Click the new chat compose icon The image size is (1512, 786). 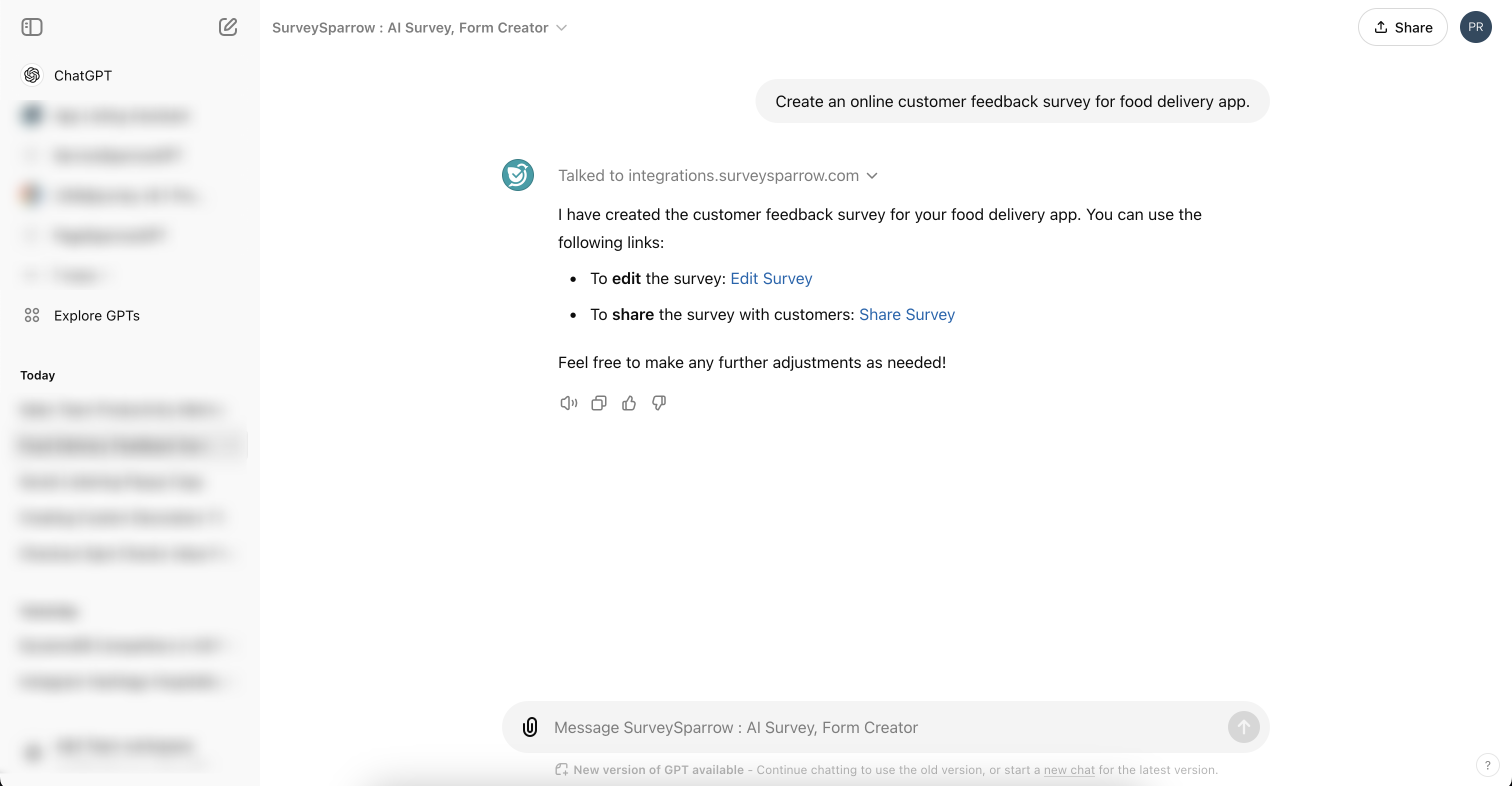pyautogui.click(x=227, y=27)
